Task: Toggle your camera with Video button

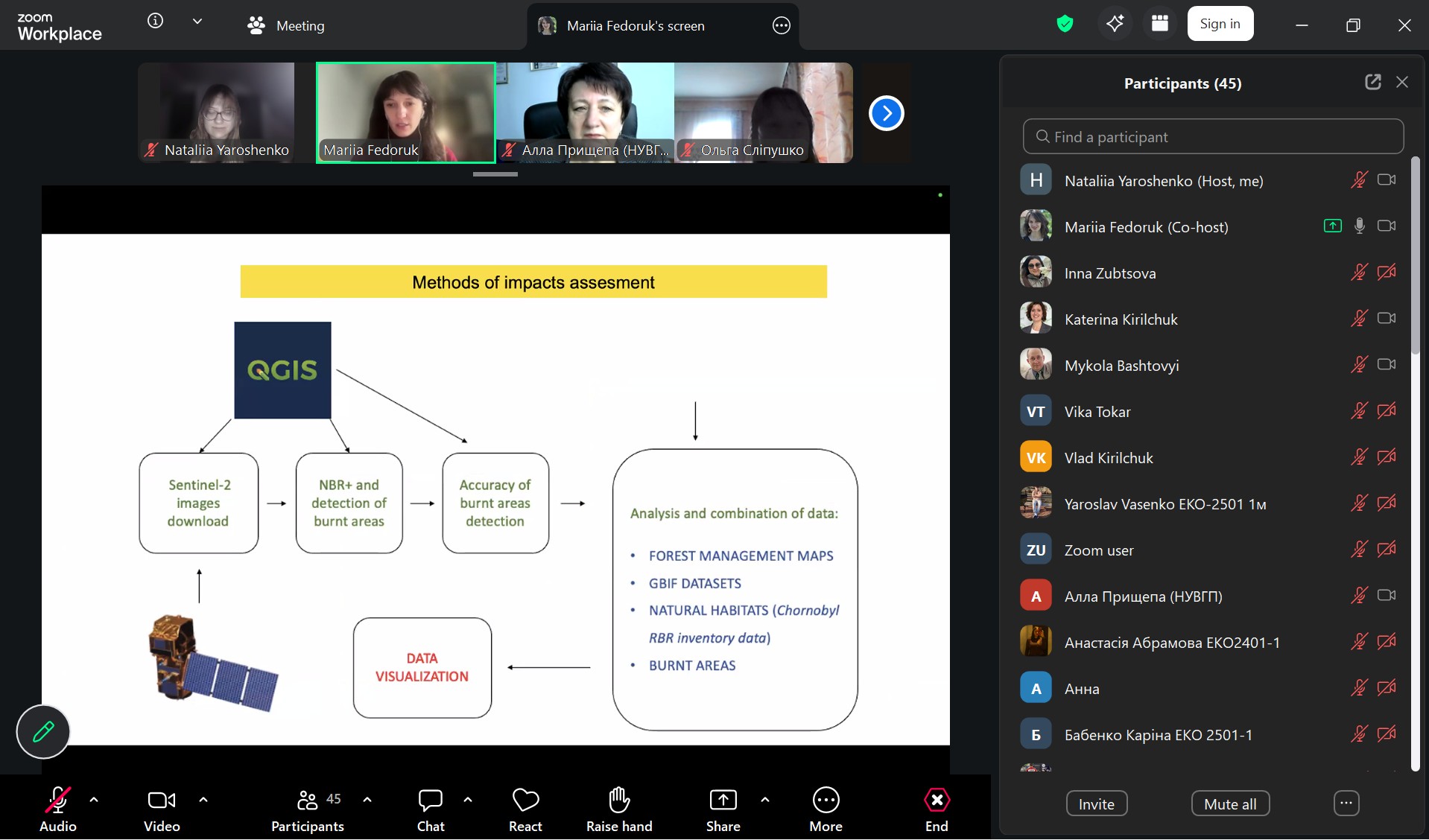Action: (162, 809)
